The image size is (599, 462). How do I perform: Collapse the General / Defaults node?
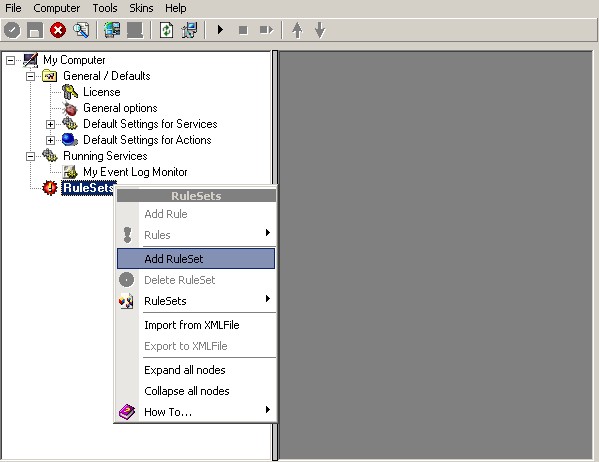tap(30, 76)
